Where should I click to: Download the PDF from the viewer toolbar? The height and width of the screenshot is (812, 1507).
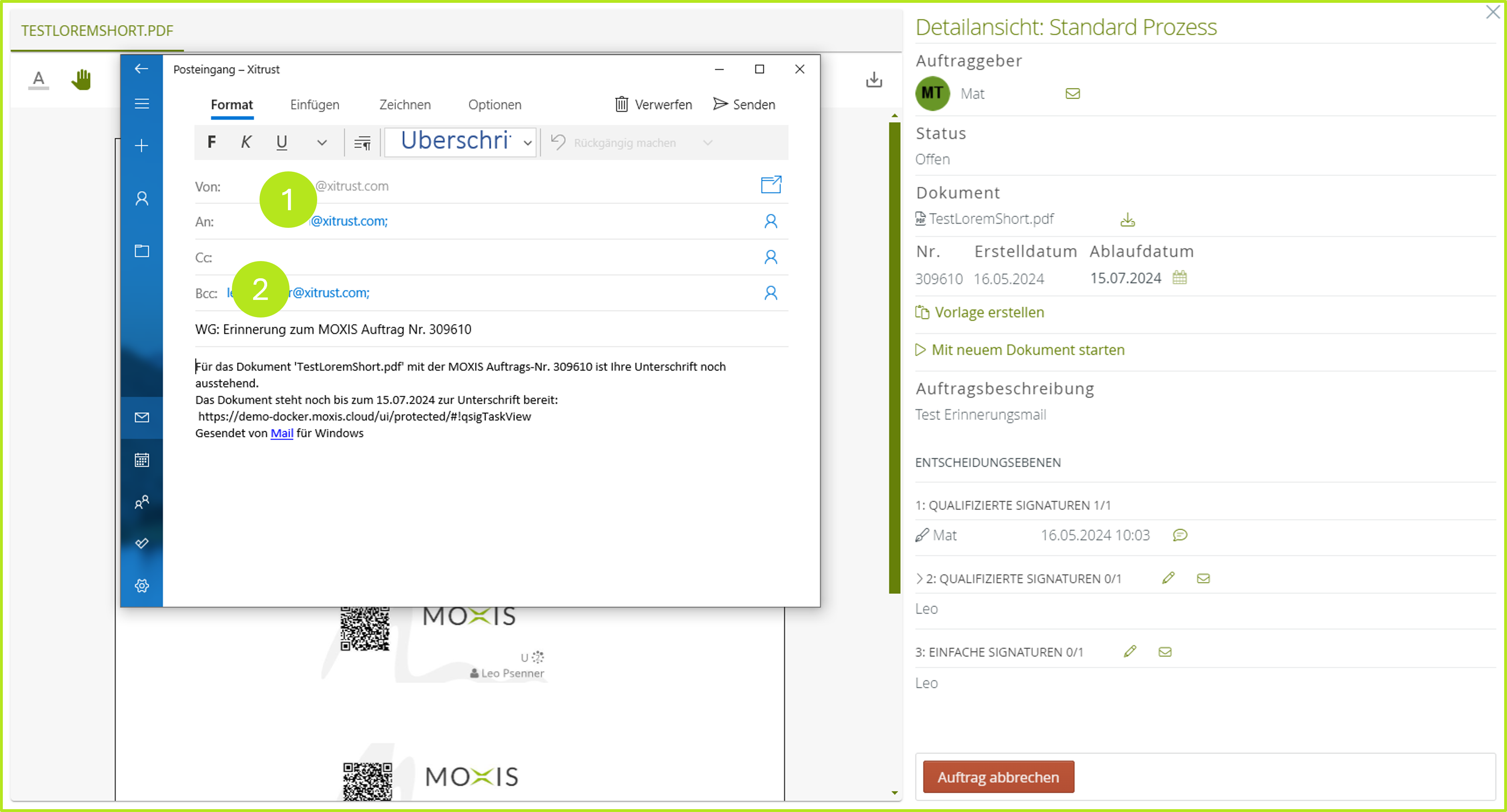[x=873, y=80]
